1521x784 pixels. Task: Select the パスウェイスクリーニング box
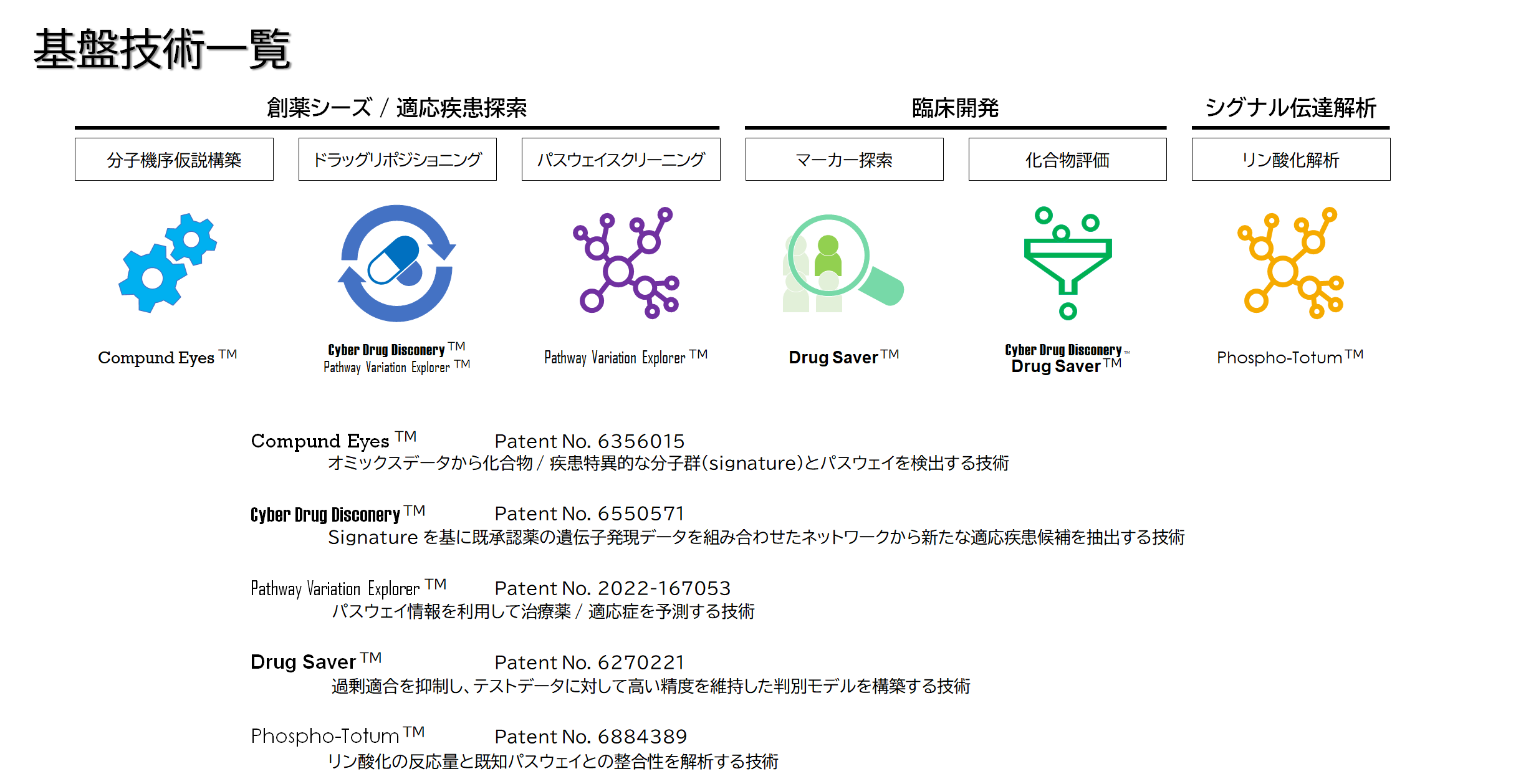click(620, 160)
